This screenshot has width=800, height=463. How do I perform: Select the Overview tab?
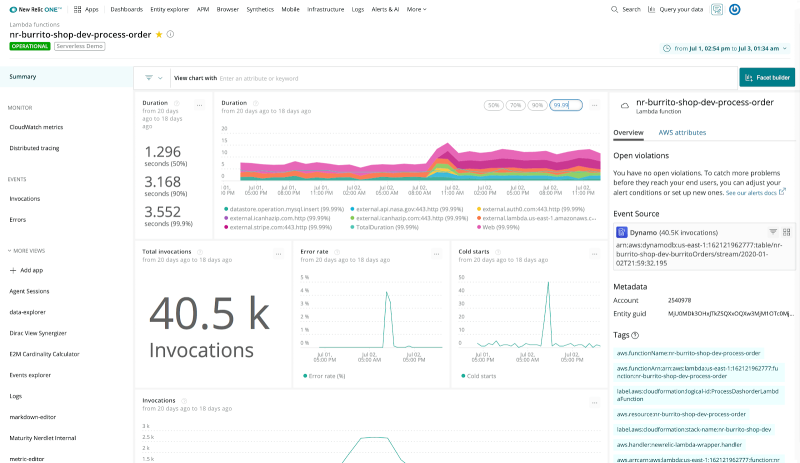coord(628,132)
